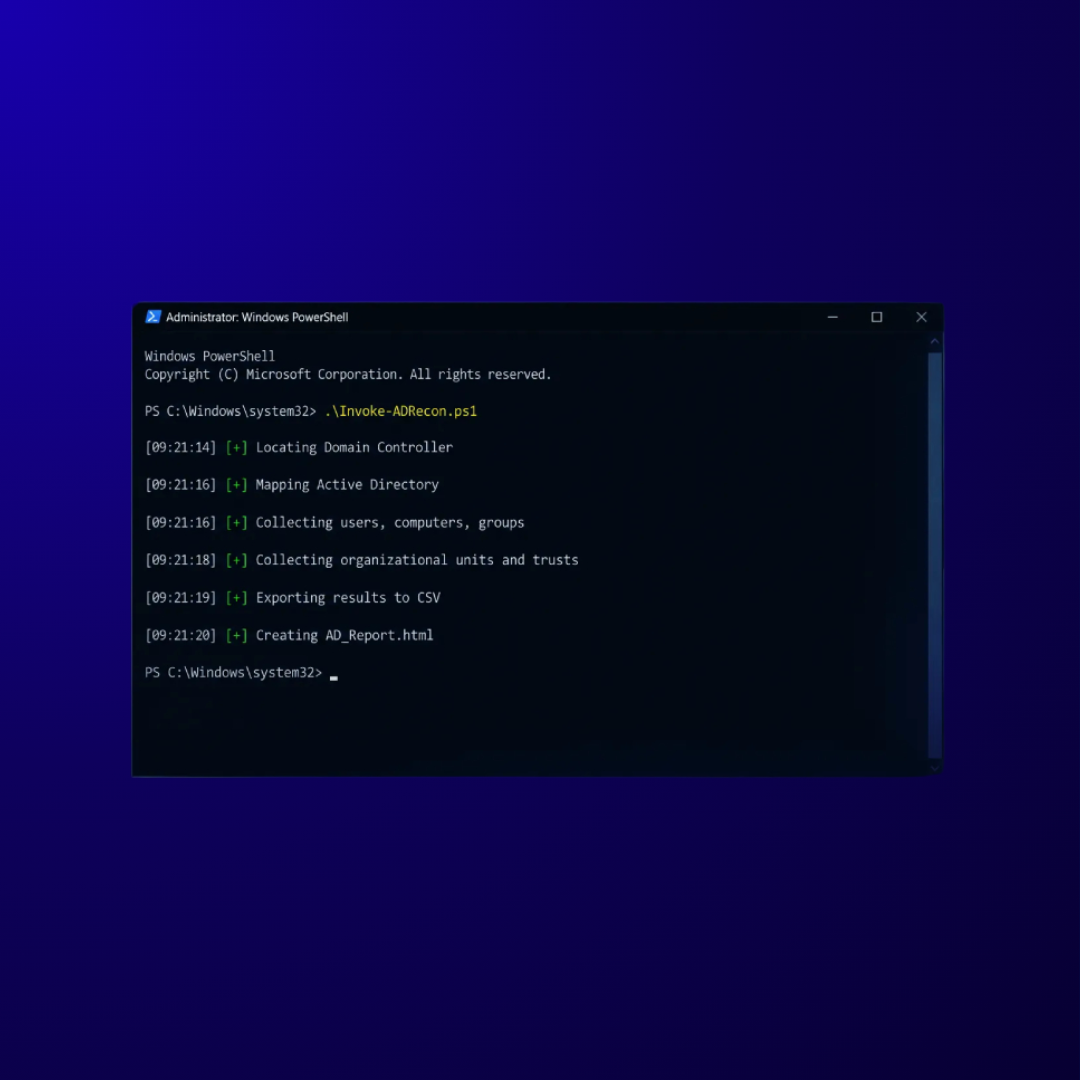Click the '[09:21:20]' timestamp
Image resolution: width=1080 pixels, height=1080 pixels.
180,635
